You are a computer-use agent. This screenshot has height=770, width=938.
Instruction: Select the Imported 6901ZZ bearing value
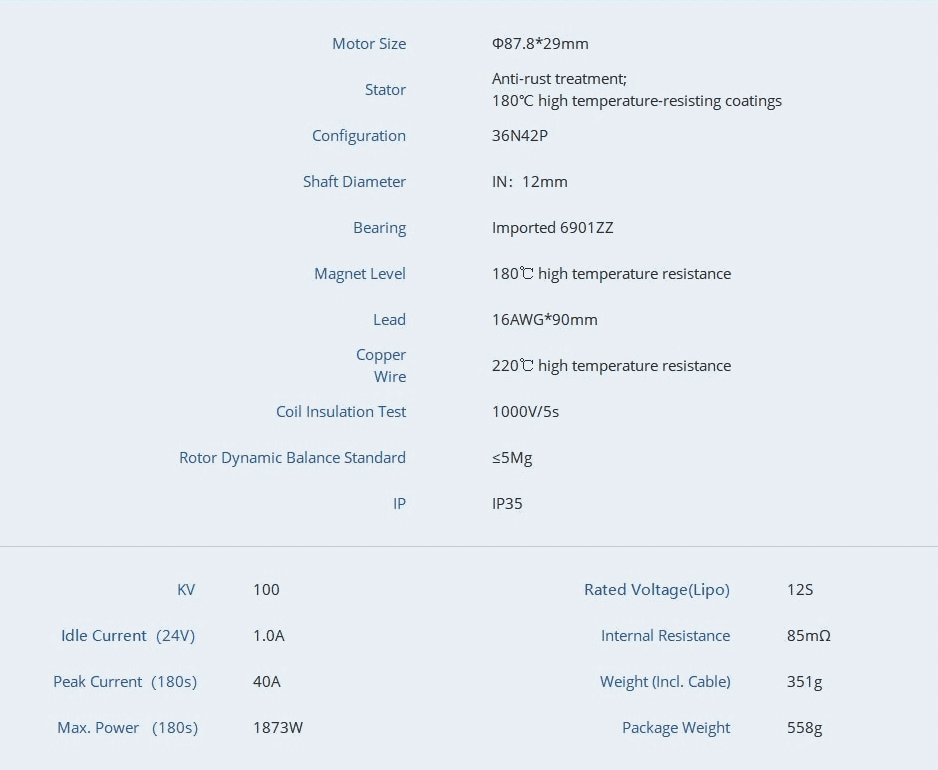click(553, 228)
